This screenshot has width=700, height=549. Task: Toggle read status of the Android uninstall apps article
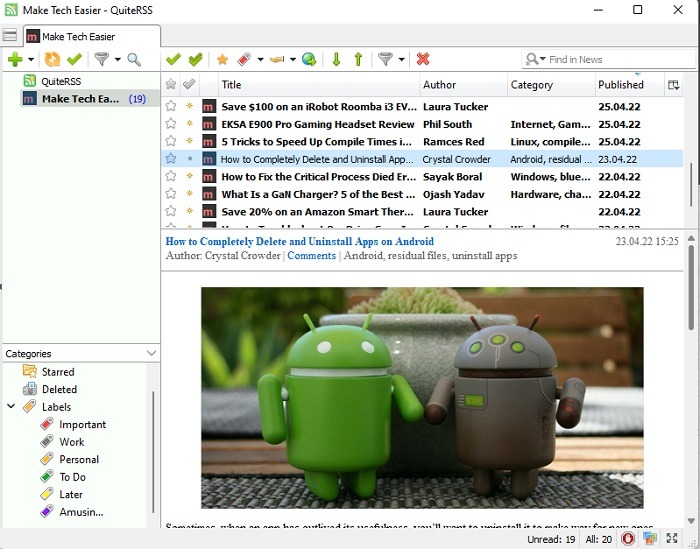coord(189,159)
